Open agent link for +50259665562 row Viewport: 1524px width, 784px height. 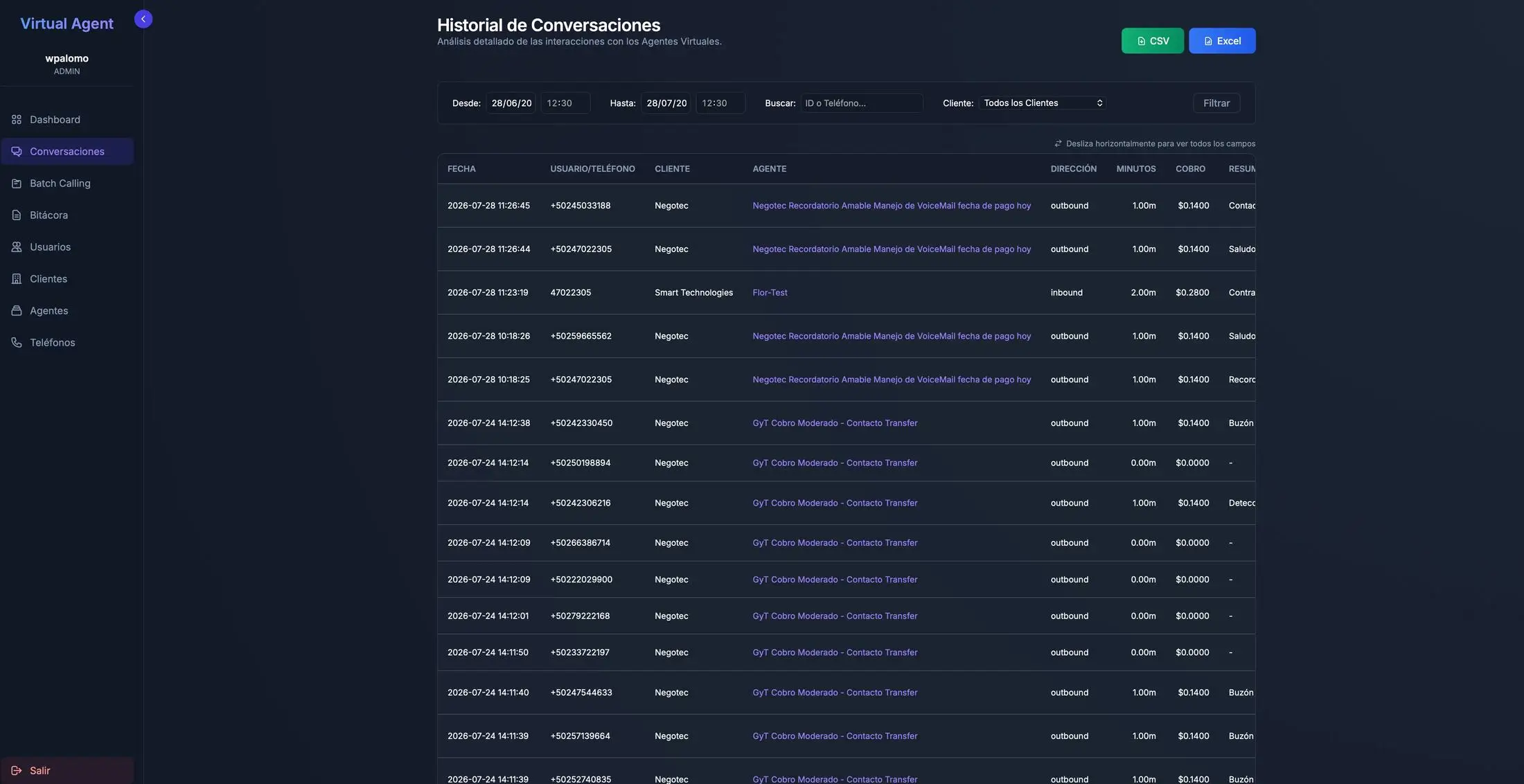click(x=892, y=337)
